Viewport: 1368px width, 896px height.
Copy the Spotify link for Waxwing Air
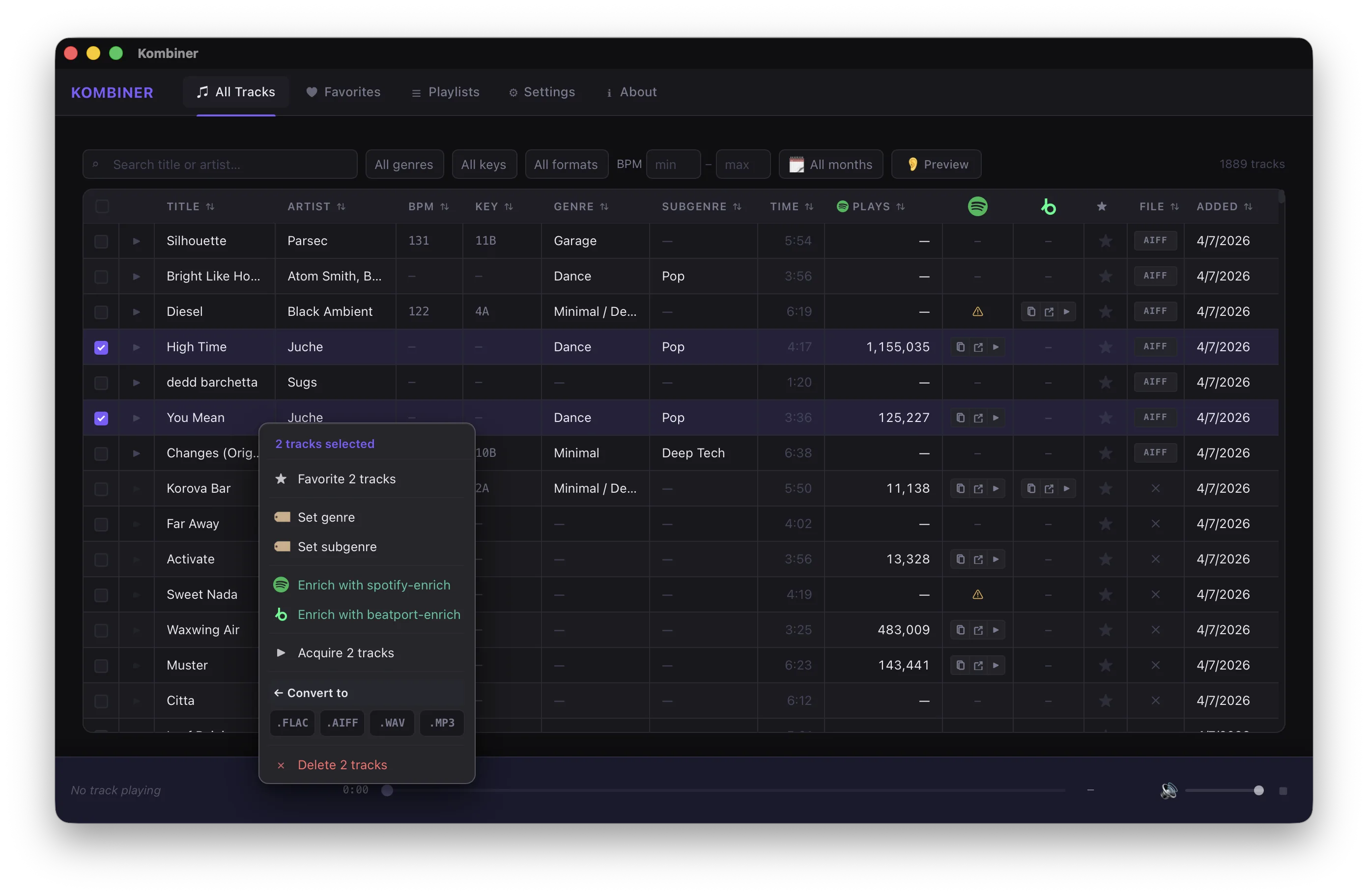tap(960, 630)
